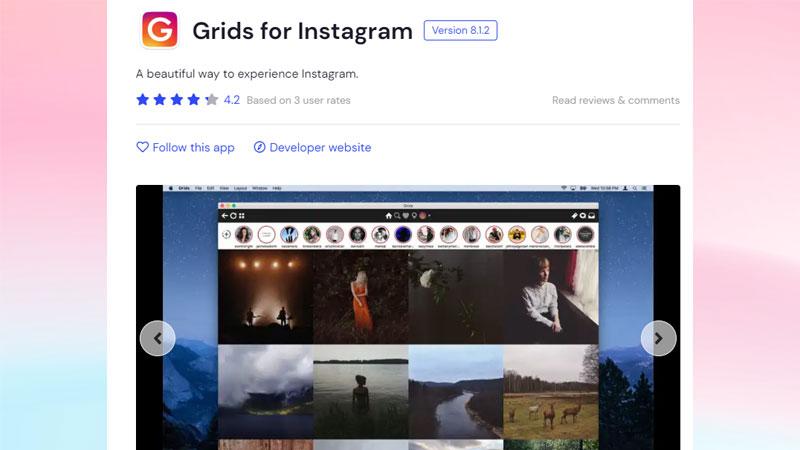Click the Follow this app link
This screenshot has width=800, height=450.
click(193, 147)
